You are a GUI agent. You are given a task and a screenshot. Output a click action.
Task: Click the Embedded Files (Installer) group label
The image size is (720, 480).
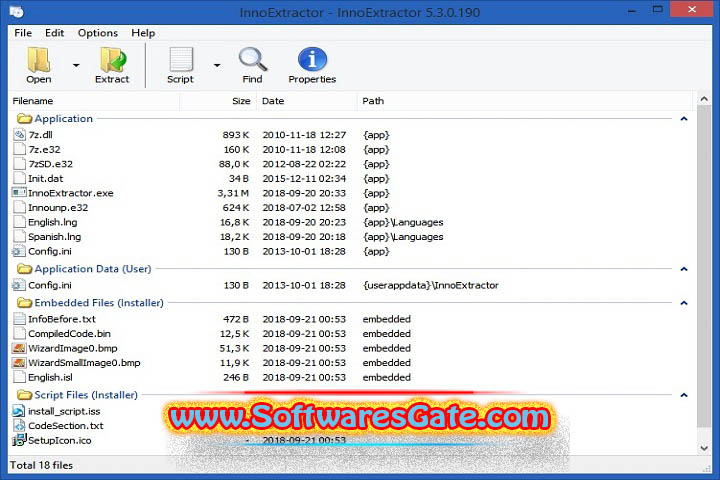(99, 303)
